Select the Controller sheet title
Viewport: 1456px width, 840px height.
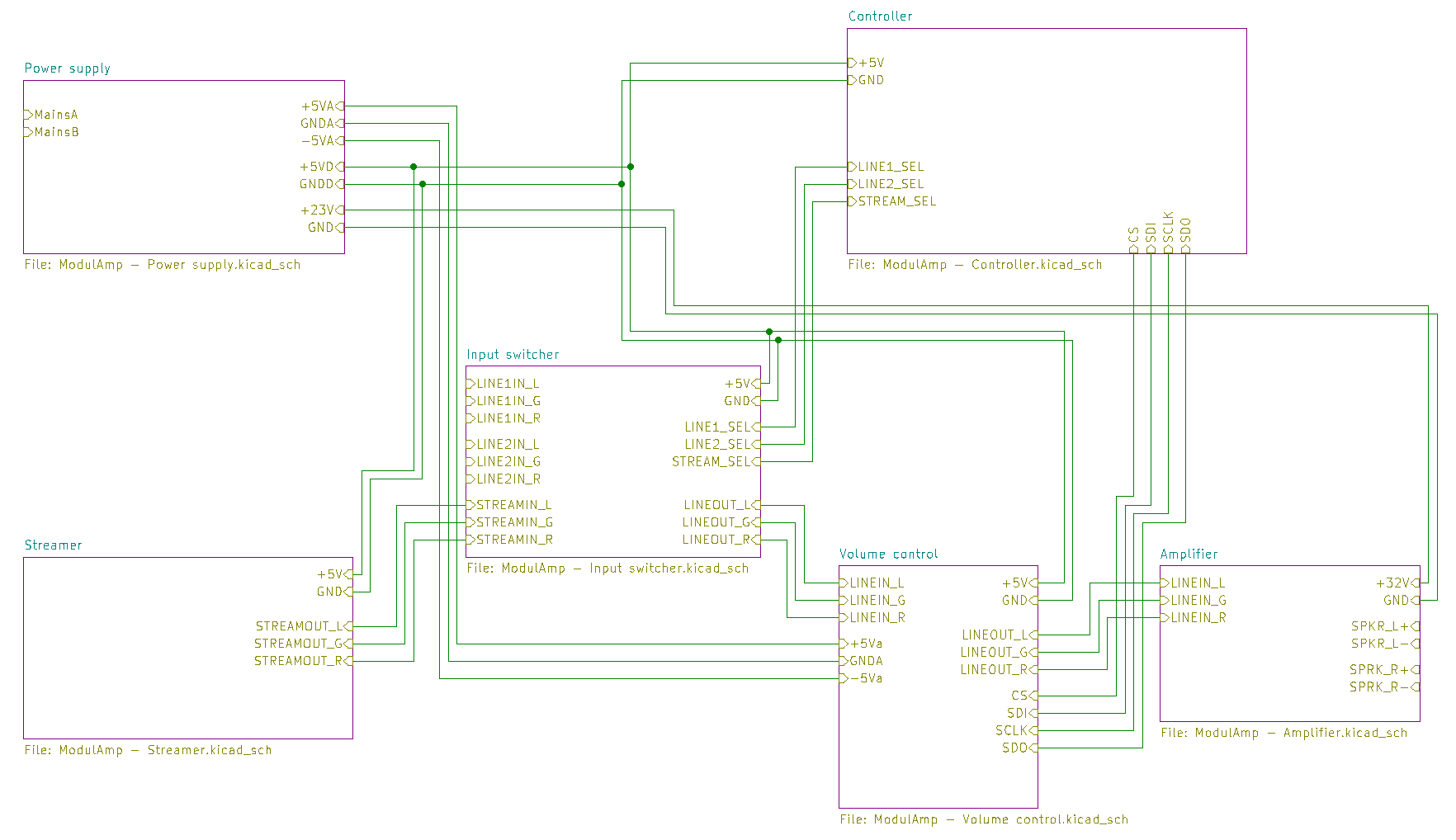(x=880, y=17)
